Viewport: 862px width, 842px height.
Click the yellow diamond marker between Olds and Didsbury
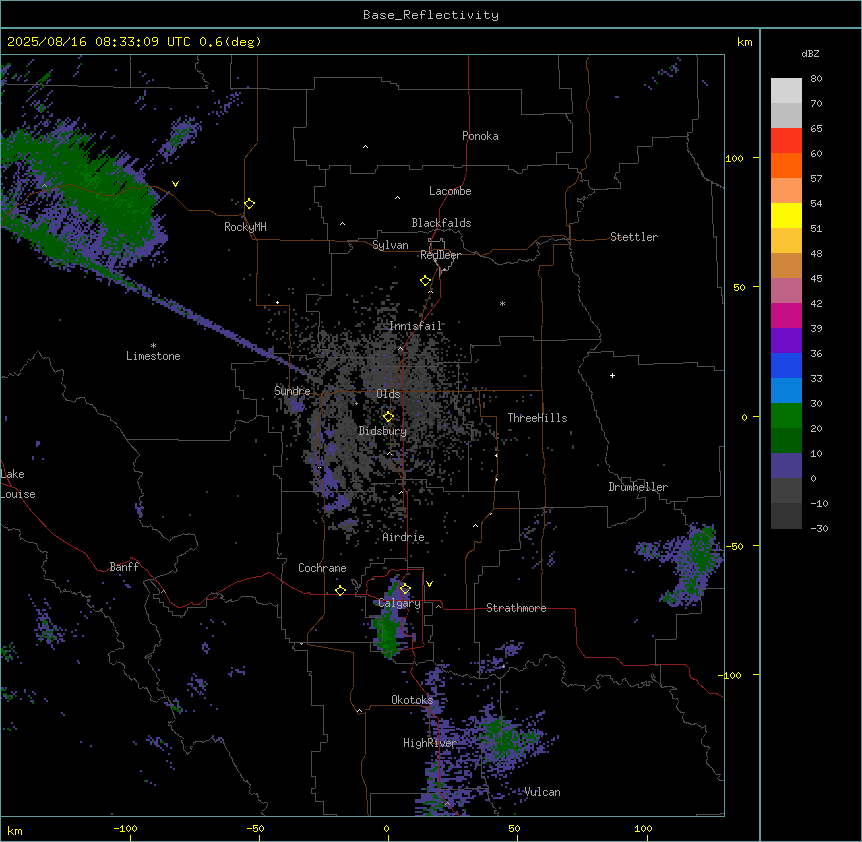[388, 417]
